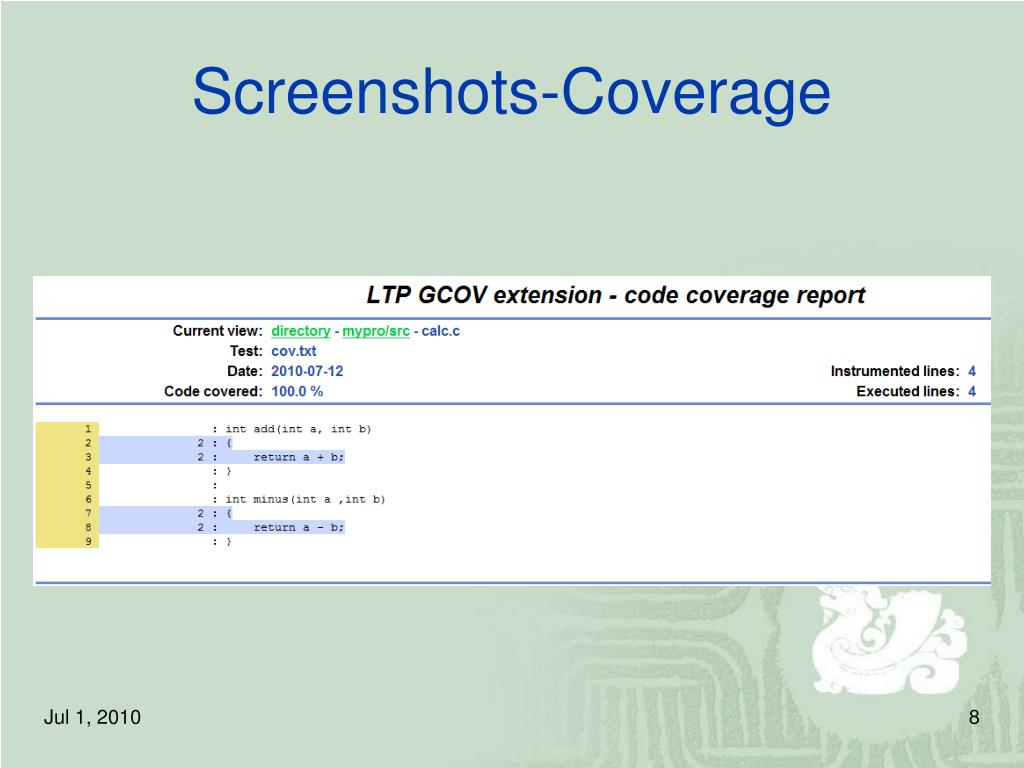Click the 100.0 % code covered value
Image resolution: width=1024 pixels, height=768 pixels.
point(297,392)
